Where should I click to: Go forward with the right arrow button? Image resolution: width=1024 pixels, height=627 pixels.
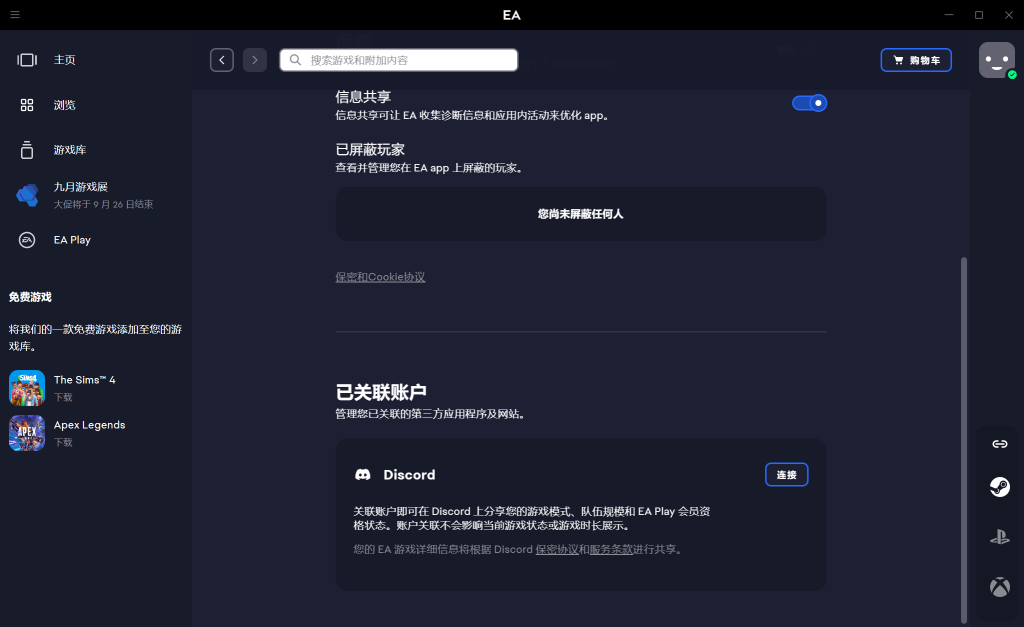pos(255,60)
